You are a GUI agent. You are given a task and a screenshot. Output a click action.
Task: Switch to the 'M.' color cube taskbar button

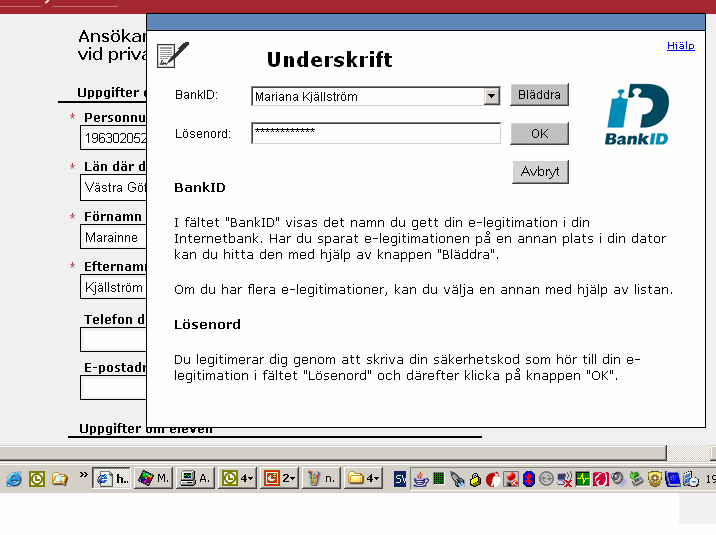(153, 478)
